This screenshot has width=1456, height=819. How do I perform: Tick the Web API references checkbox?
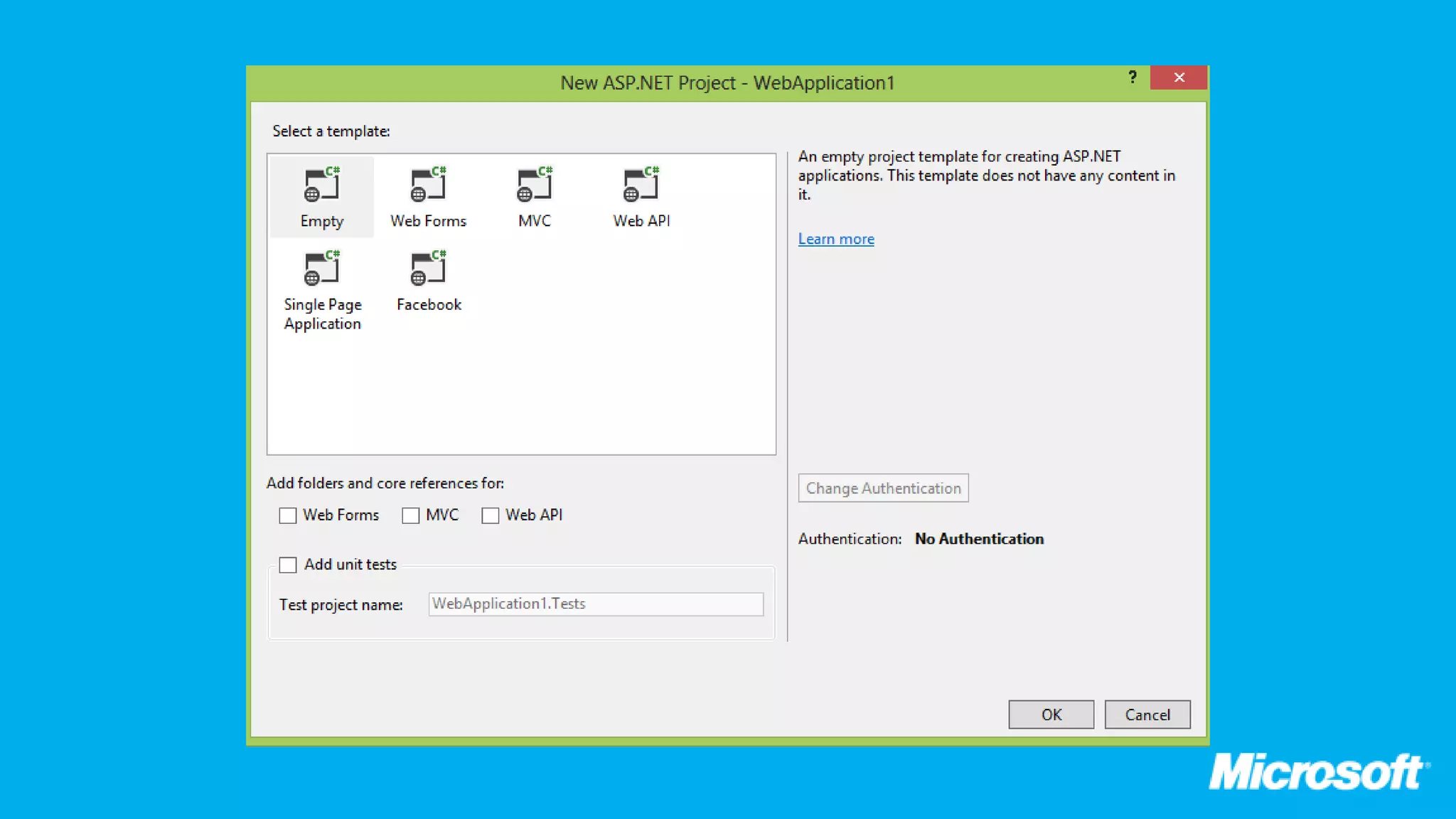[491, 515]
